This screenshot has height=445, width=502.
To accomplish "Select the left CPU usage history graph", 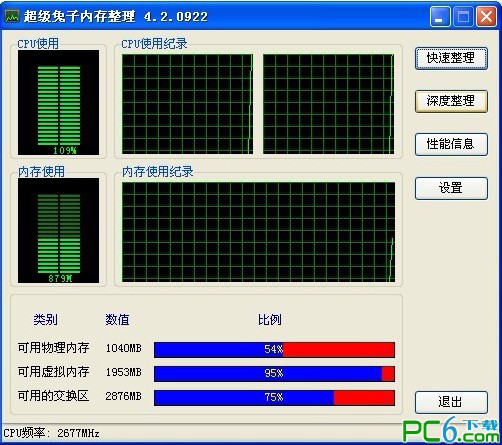I will point(187,104).
